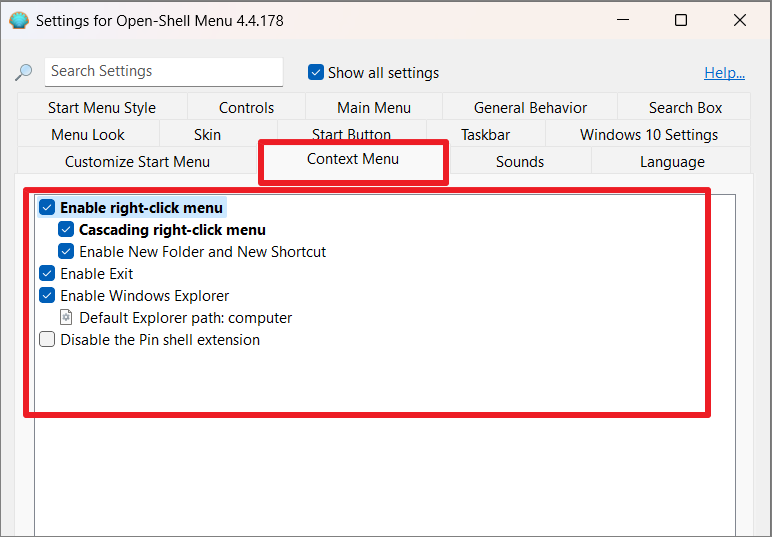Uncheck Enable right-click menu
Screen dimensions: 772x537
[47, 208]
